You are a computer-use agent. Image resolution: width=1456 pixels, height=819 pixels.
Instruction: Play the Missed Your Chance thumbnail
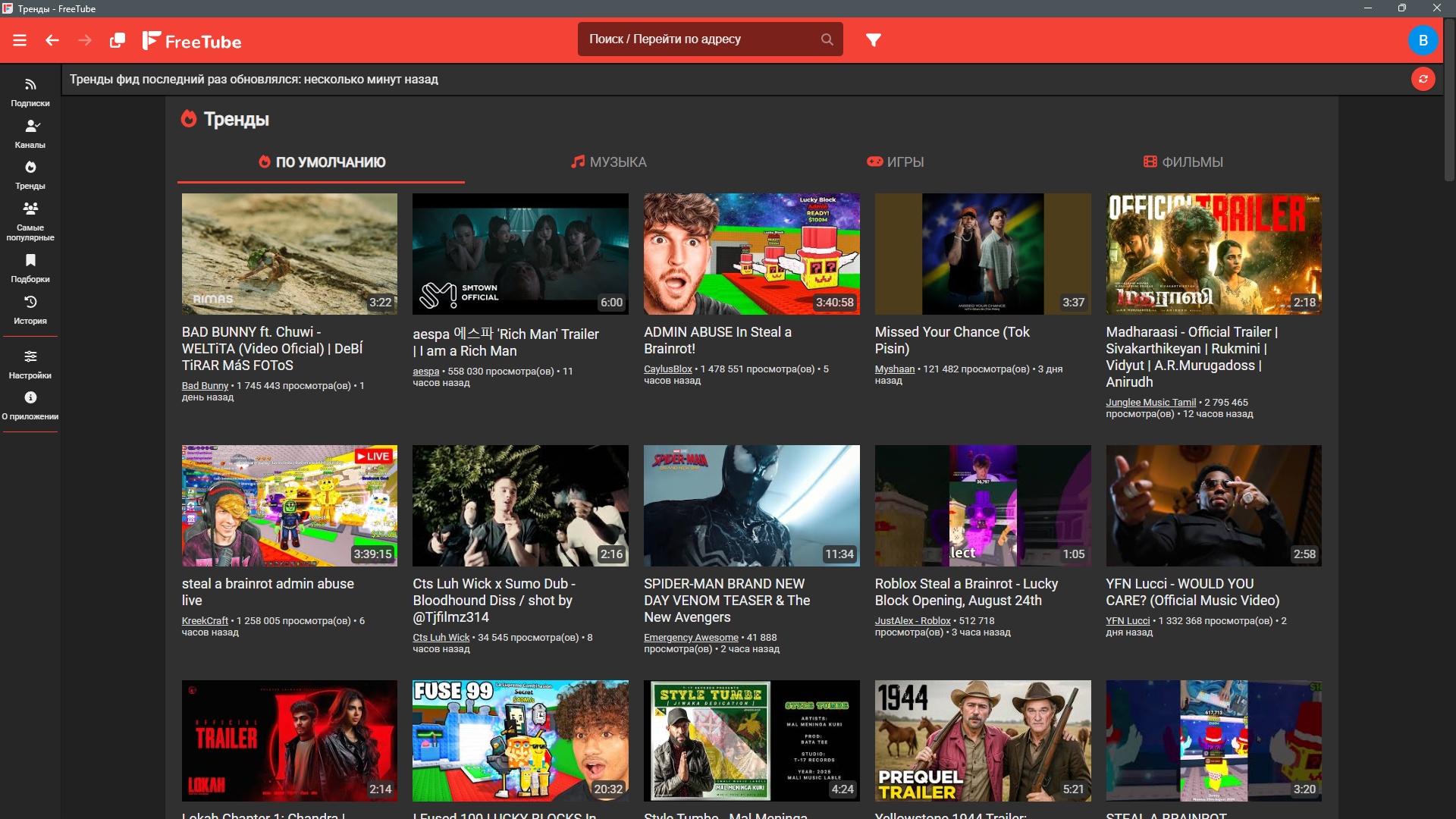click(983, 254)
